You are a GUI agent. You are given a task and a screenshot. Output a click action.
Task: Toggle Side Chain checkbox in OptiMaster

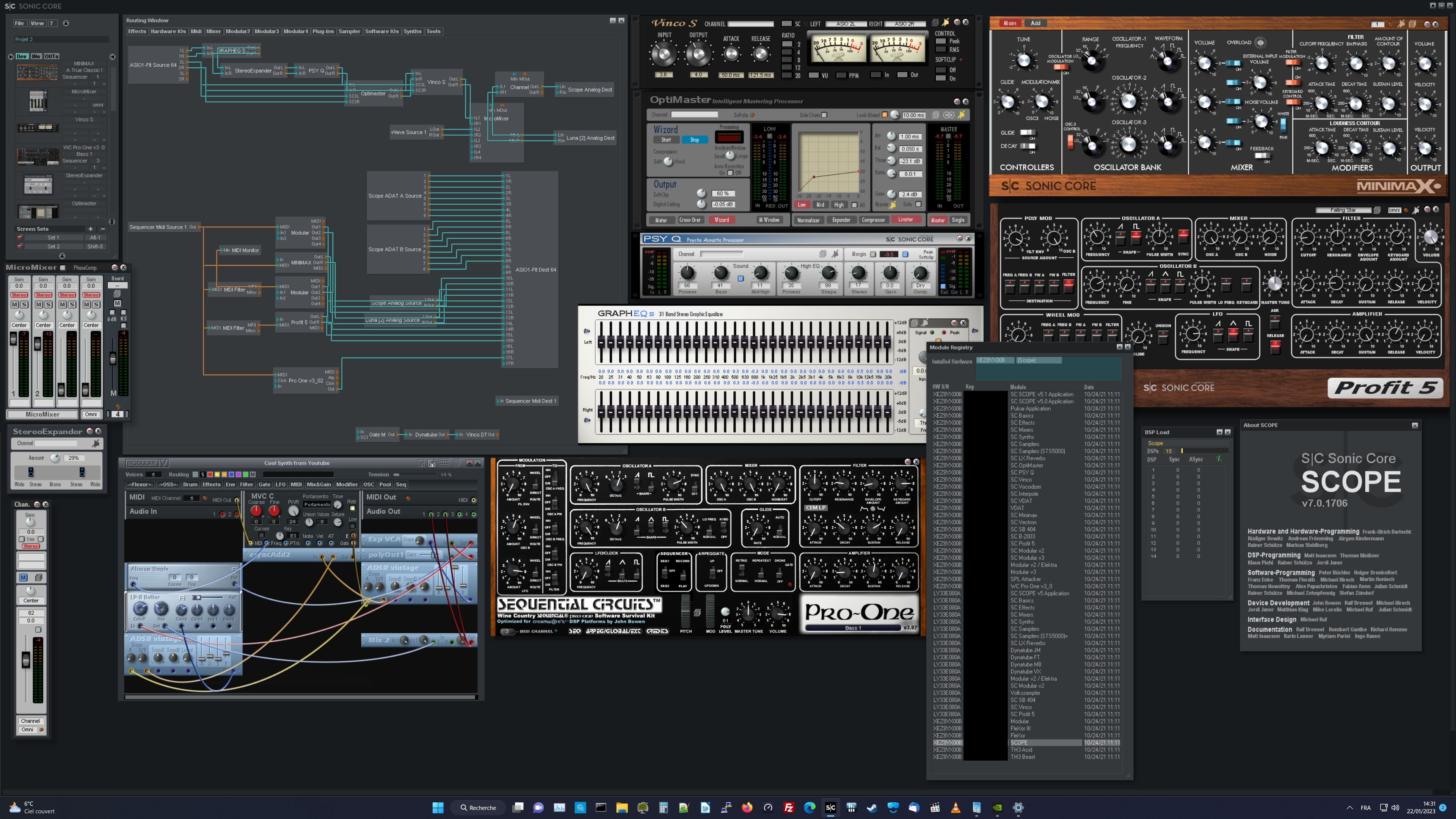[x=824, y=115]
